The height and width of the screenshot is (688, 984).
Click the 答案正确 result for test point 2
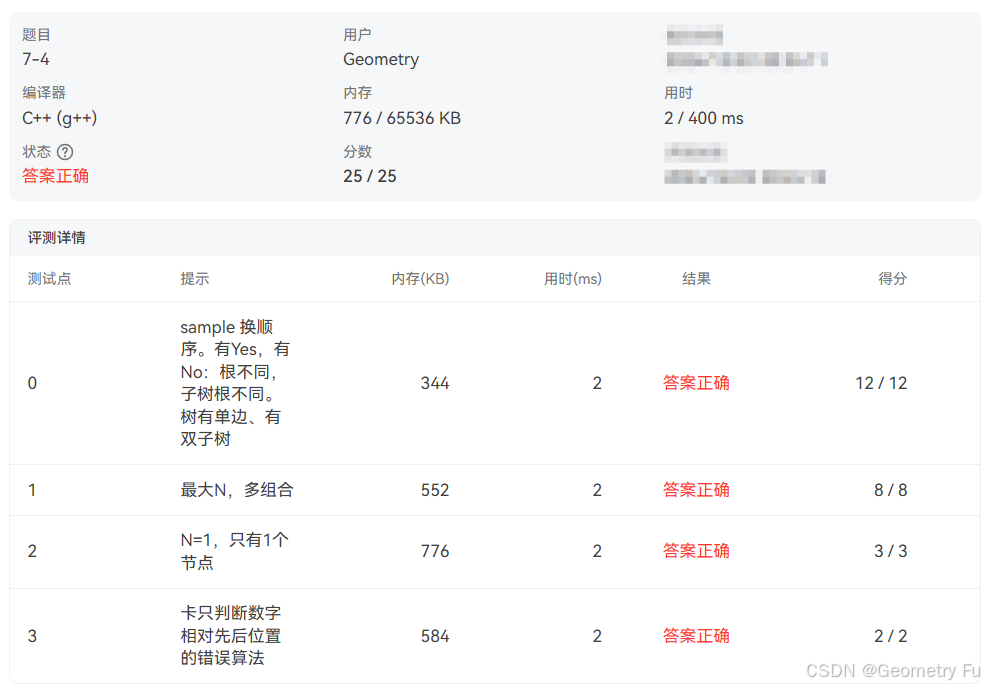click(696, 551)
